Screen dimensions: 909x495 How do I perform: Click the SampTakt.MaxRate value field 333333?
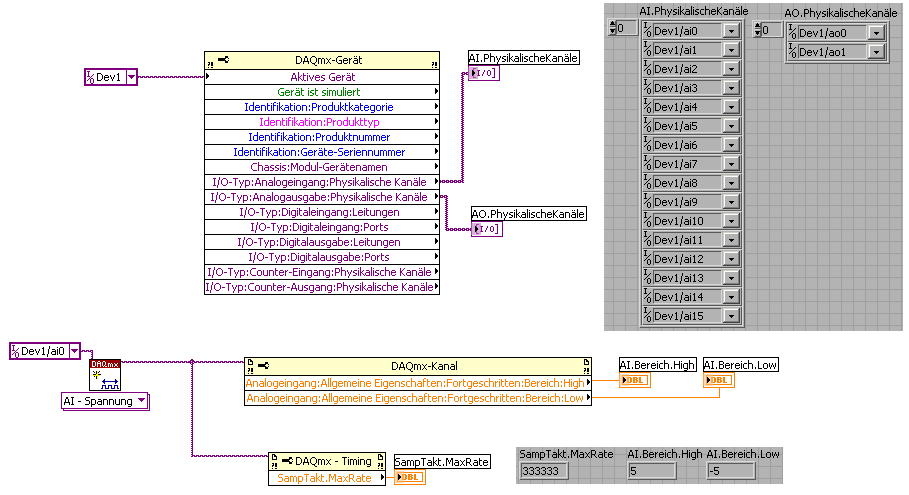click(544, 471)
